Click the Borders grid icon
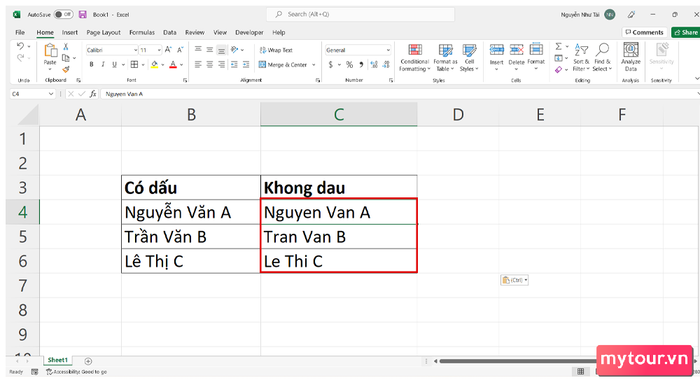Screen dimensions: 700x385 tap(134, 65)
